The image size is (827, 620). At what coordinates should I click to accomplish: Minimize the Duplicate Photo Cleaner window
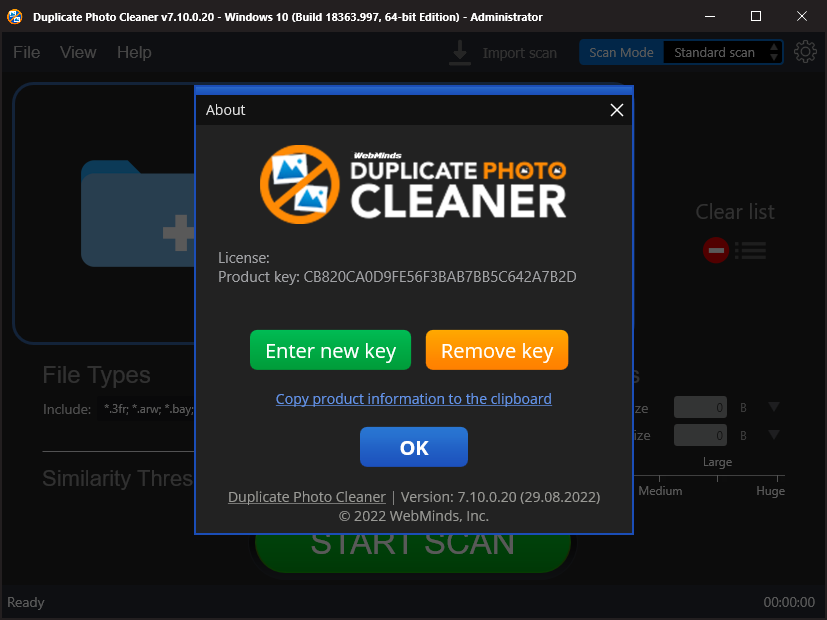point(710,16)
